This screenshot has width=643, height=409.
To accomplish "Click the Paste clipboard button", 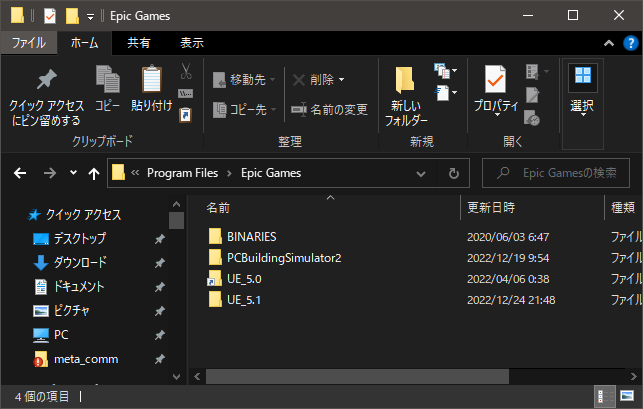I will [151, 89].
